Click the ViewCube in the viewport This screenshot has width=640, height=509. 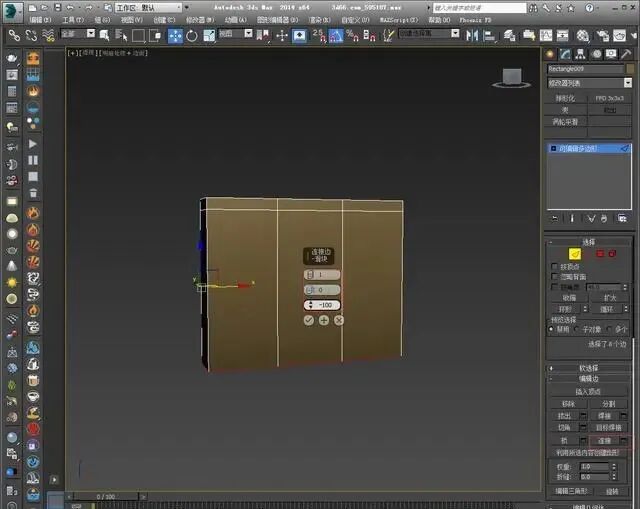click(x=512, y=78)
